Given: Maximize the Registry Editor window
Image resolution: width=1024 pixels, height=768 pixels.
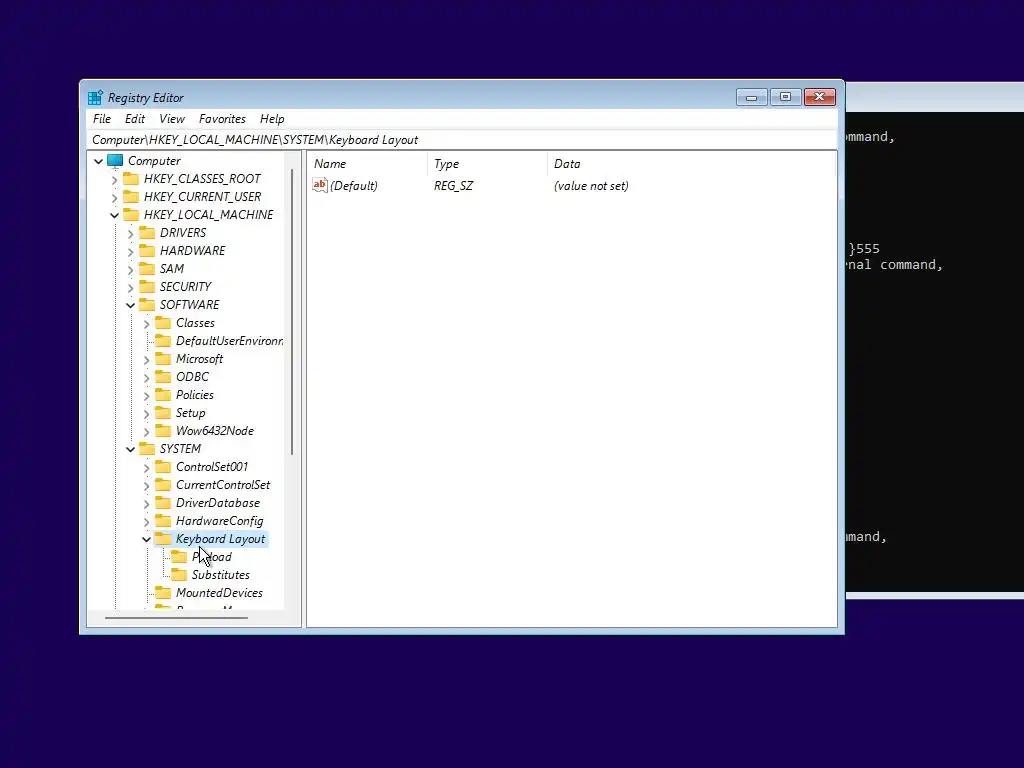Looking at the screenshot, I should coord(786,97).
